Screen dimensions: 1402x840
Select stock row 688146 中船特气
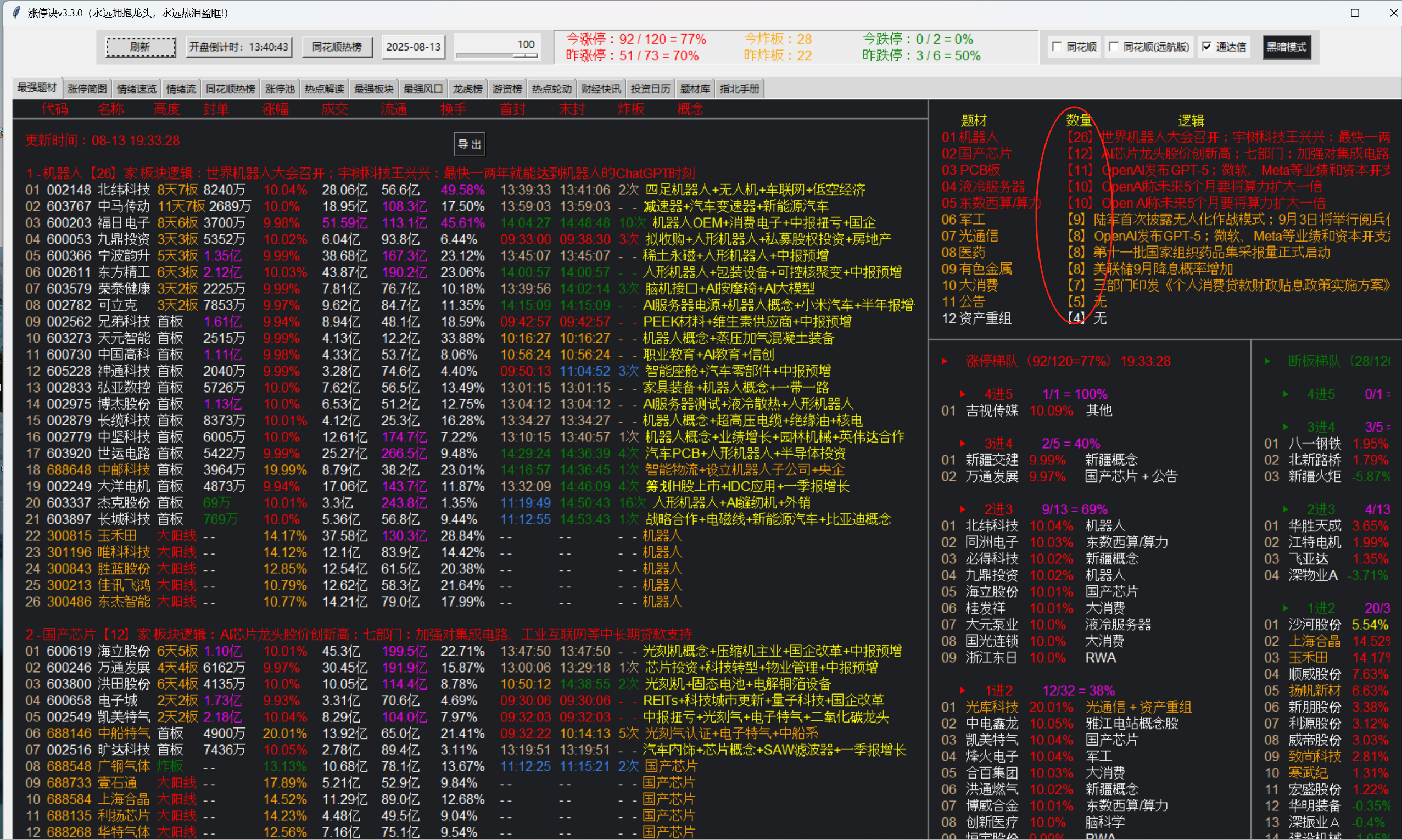(x=422, y=733)
